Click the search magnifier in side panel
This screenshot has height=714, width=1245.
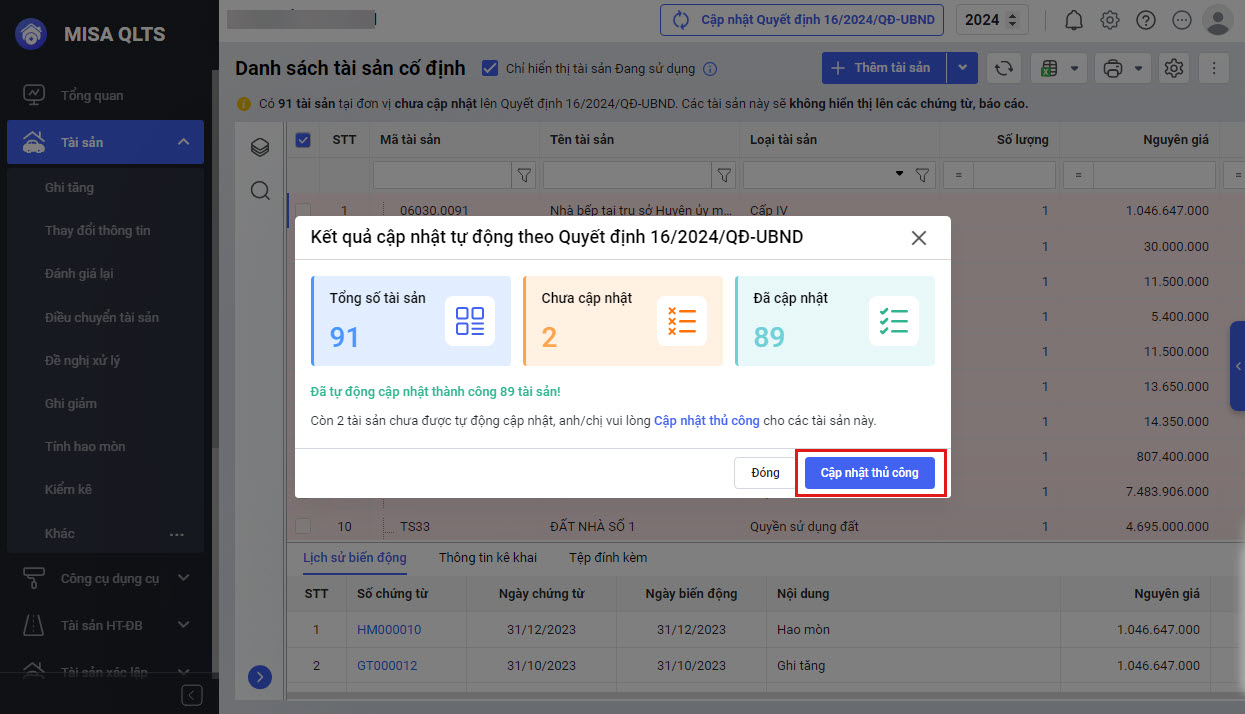pyautogui.click(x=260, y=190)
